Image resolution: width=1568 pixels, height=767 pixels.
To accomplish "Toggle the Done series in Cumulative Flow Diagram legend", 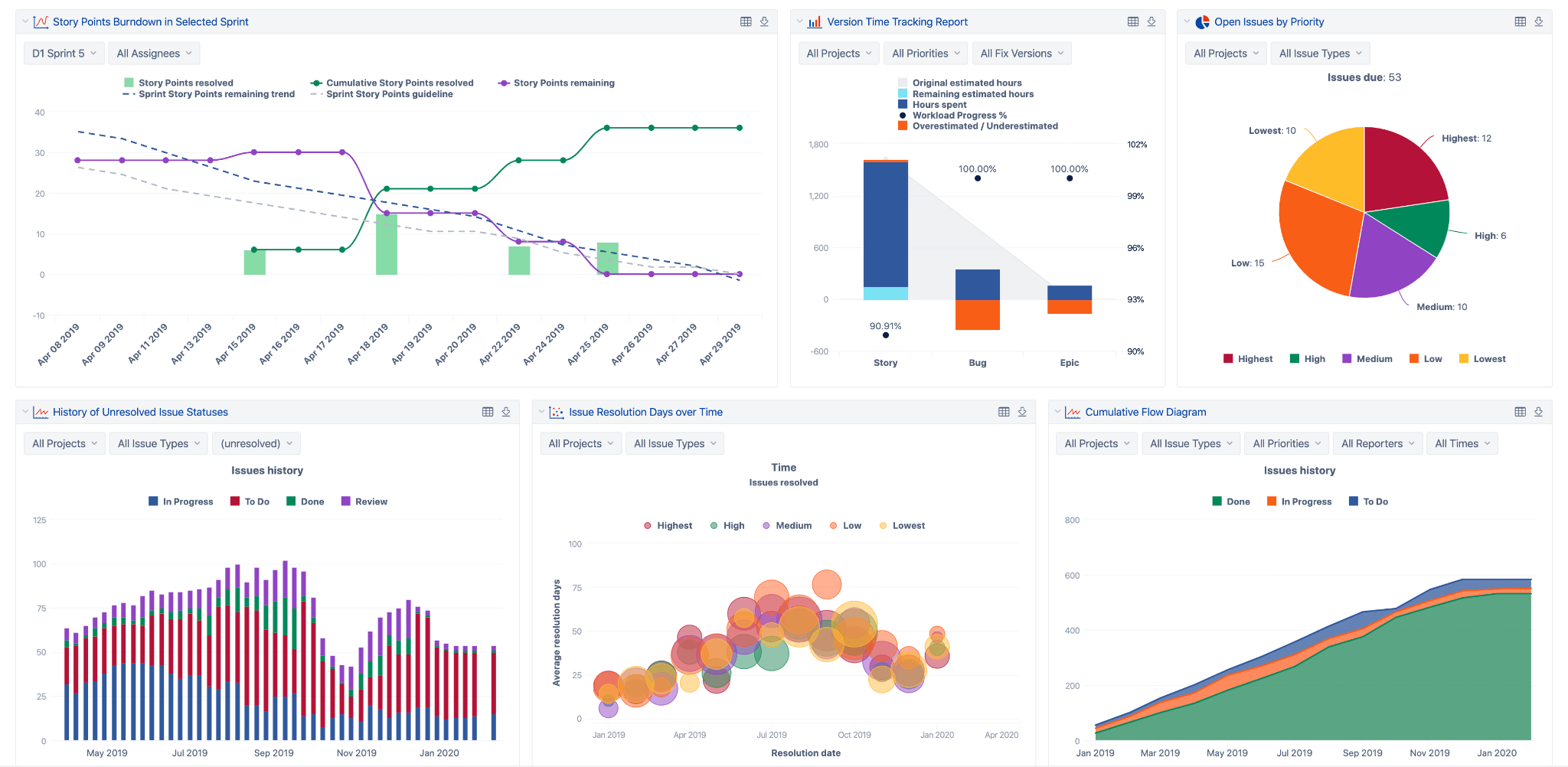I will point(1232,501).
